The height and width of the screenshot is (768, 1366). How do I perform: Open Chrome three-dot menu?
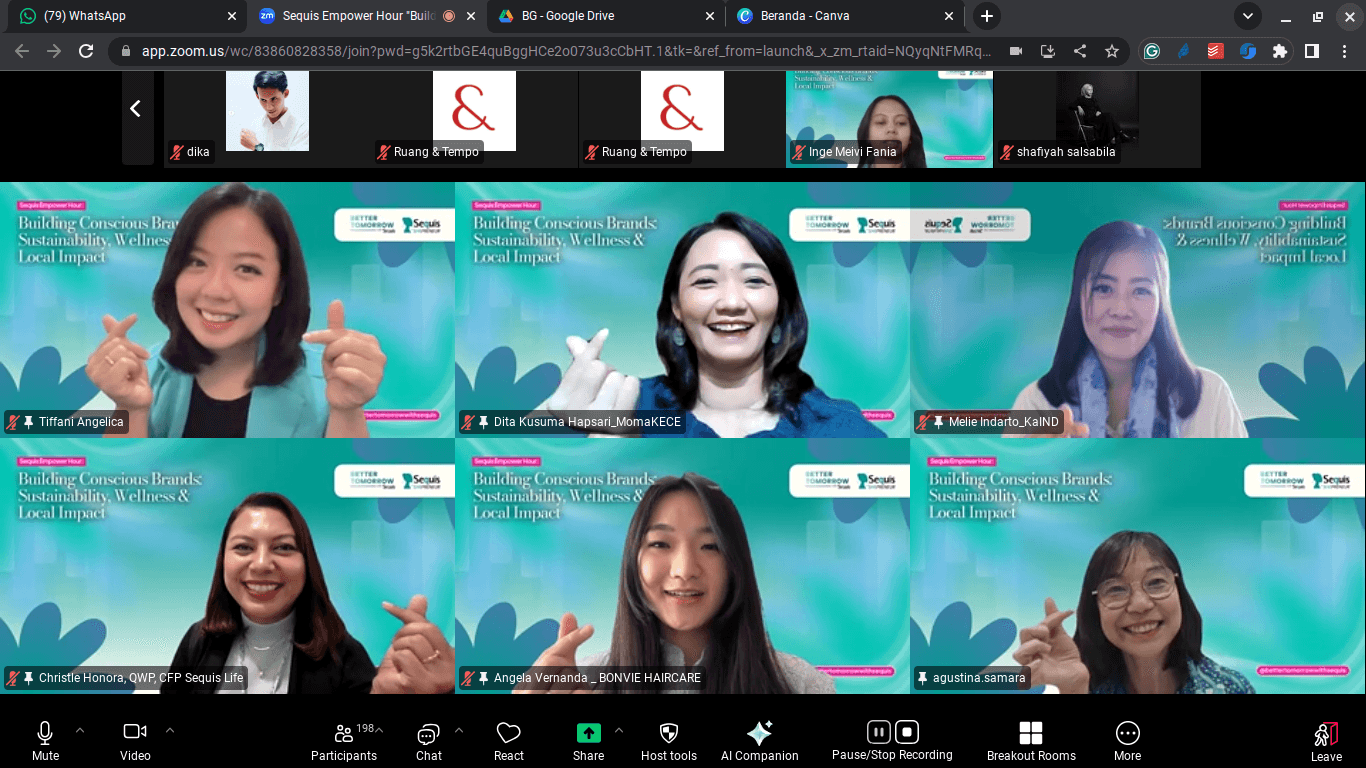[x=1344, y=51]
